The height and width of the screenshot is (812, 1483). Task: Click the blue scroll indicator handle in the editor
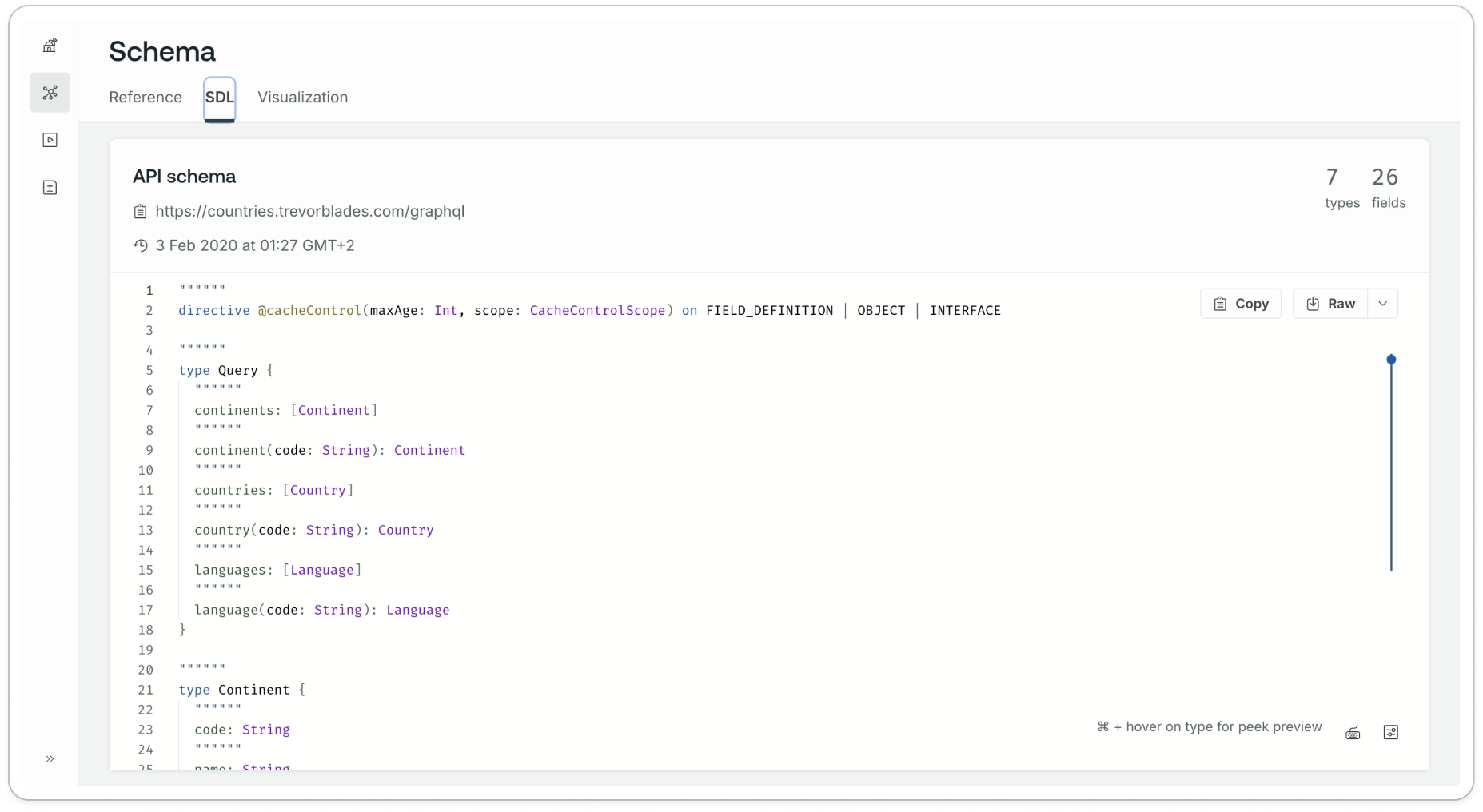pos(1391,360)
